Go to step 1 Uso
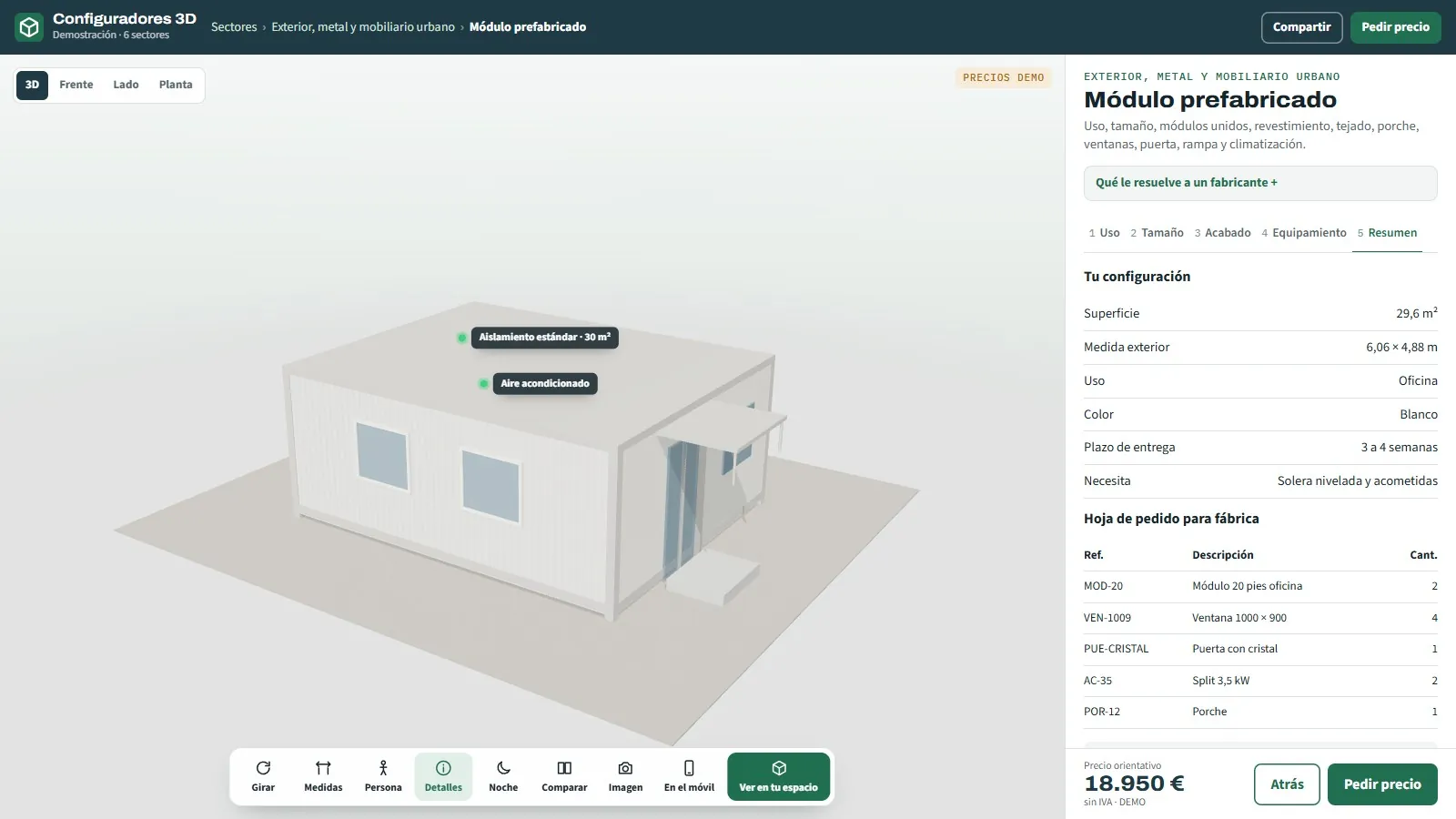1456x819 pixels. (1104, 233)
